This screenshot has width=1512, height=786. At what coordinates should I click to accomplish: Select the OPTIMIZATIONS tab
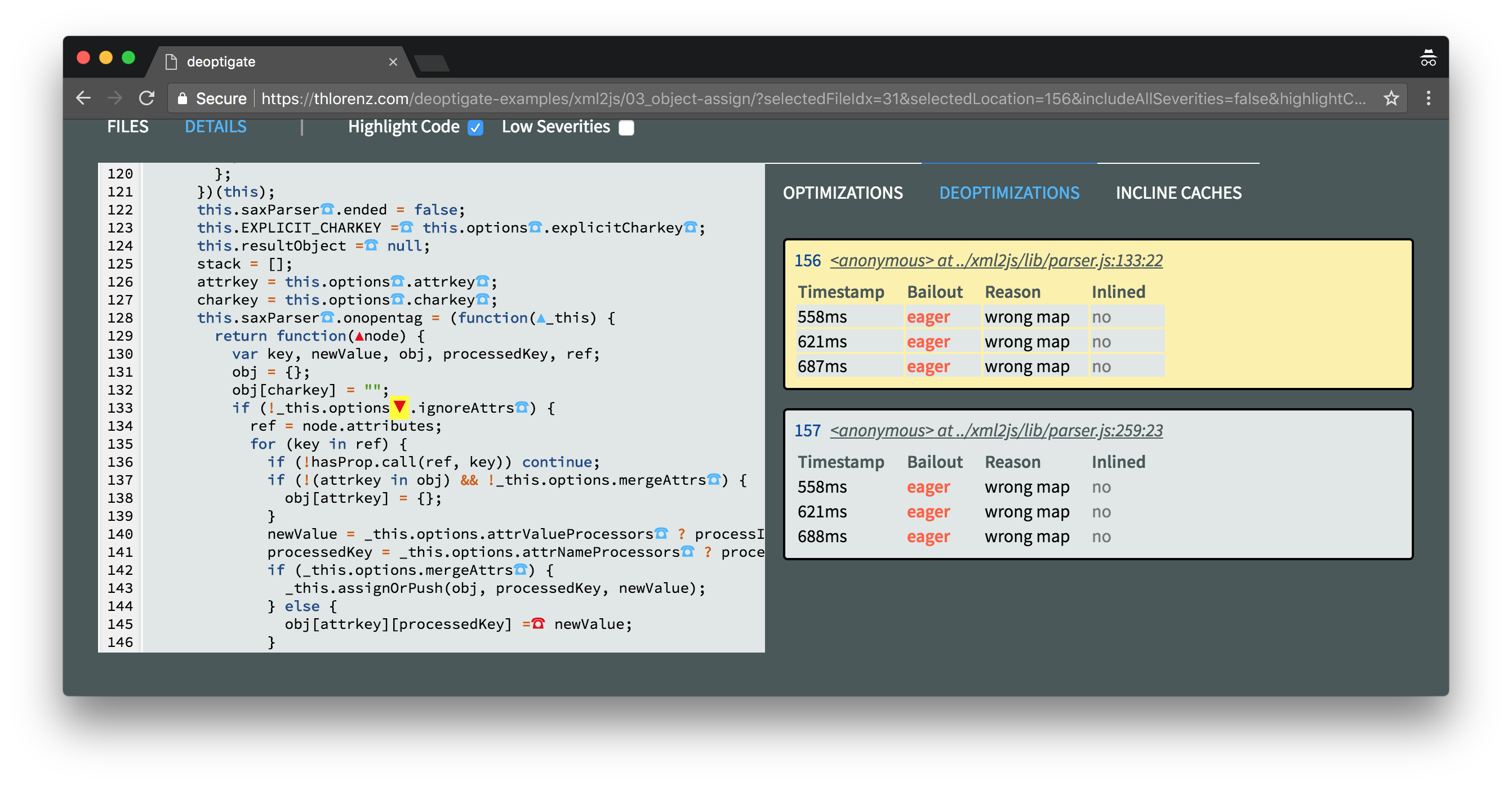pos(844,192)
